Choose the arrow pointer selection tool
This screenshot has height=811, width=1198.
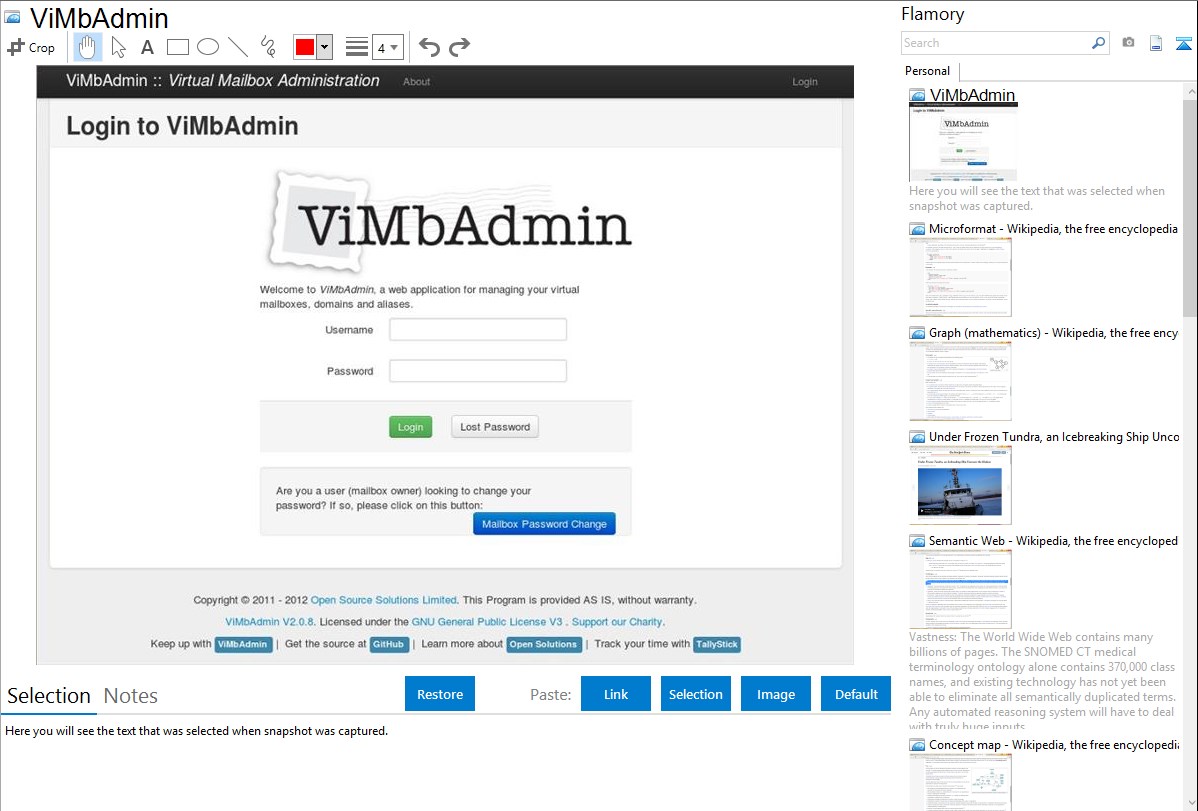tap(118, 47)
